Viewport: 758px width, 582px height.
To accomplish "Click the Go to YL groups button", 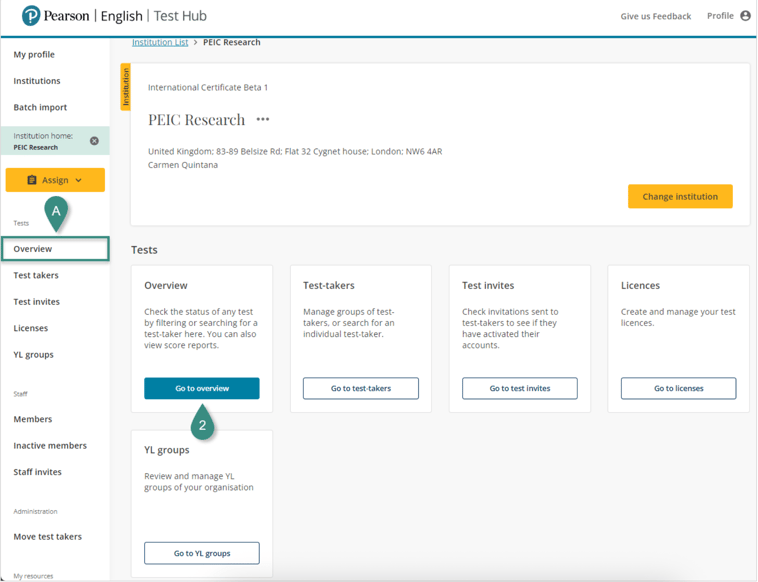I will tap(202, 553).
